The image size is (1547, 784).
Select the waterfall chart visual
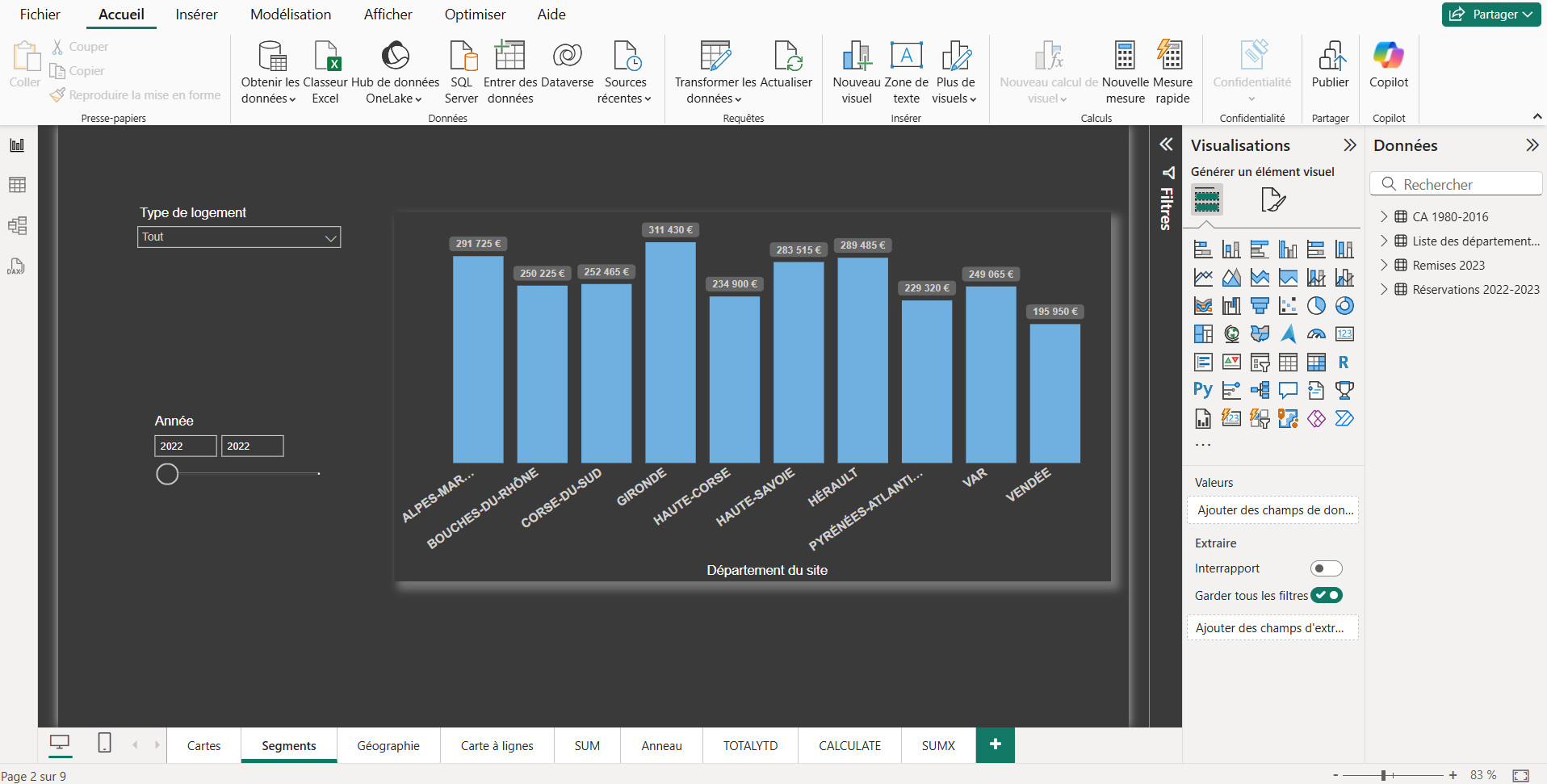click(1231, 306)
